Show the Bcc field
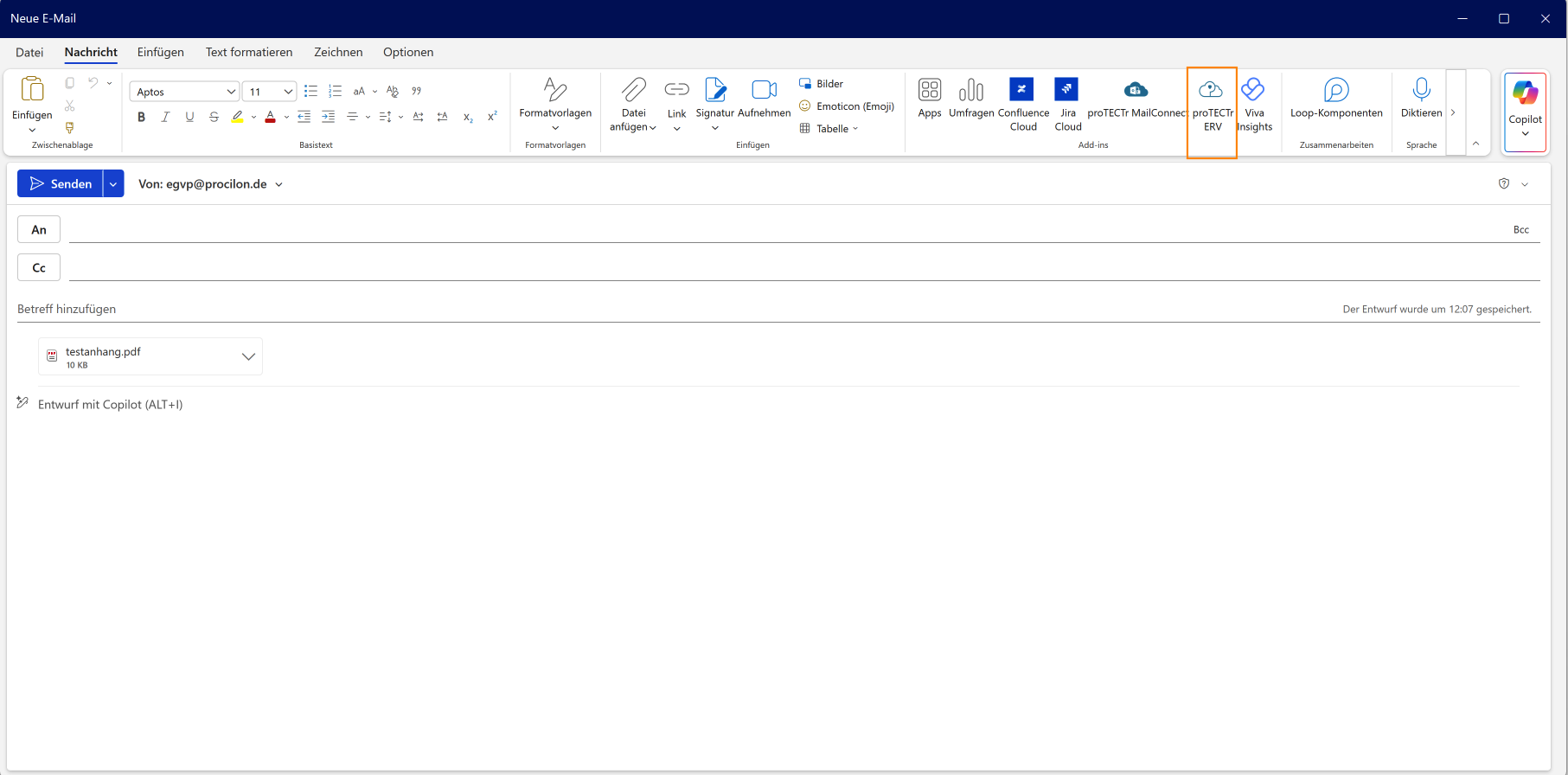This screenshot has width=1568, height=775. (1520, 229)
